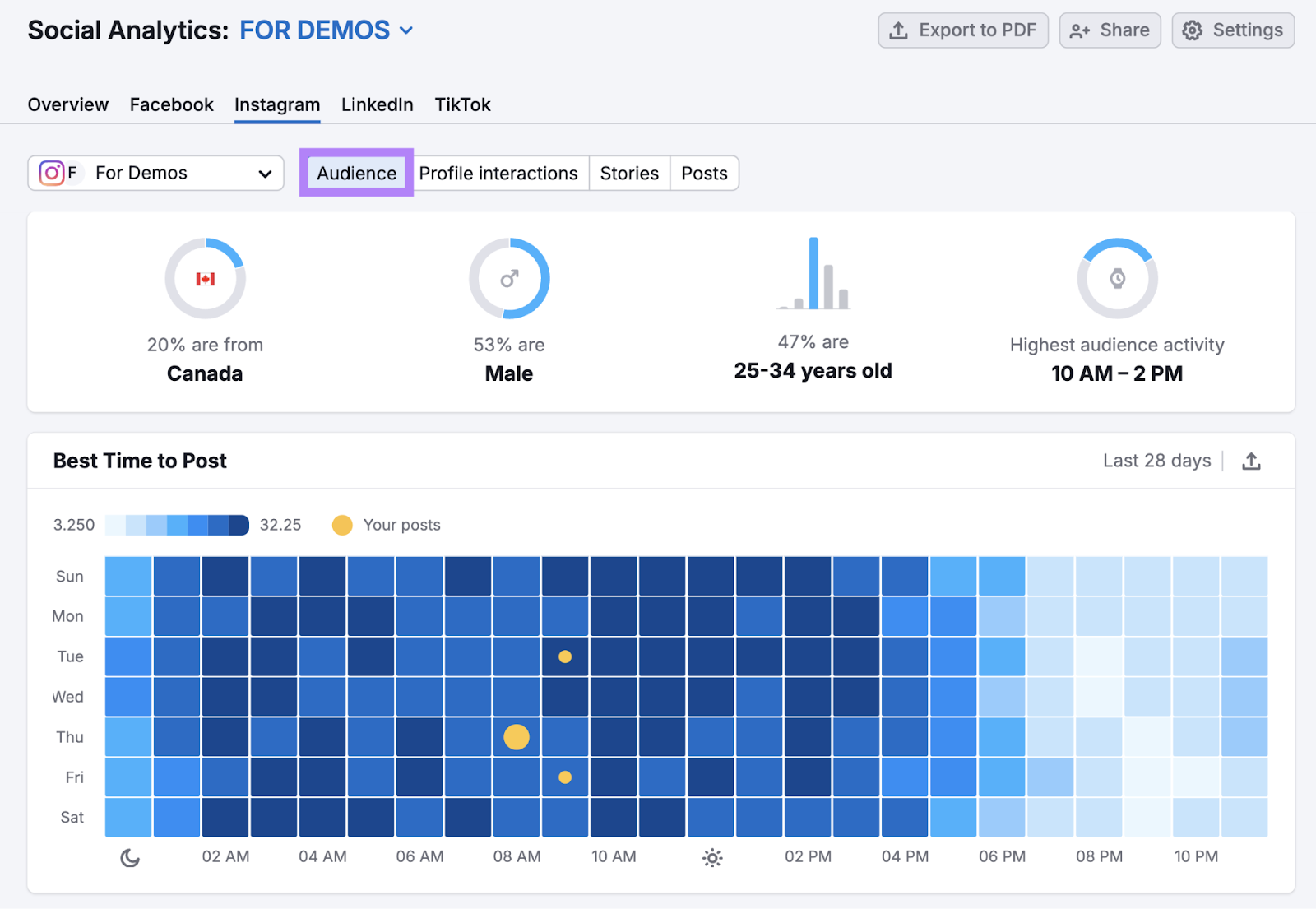Viewport: 1316px width, 909px height.
Task: Select the Posts view
Action: click(704, 174)
